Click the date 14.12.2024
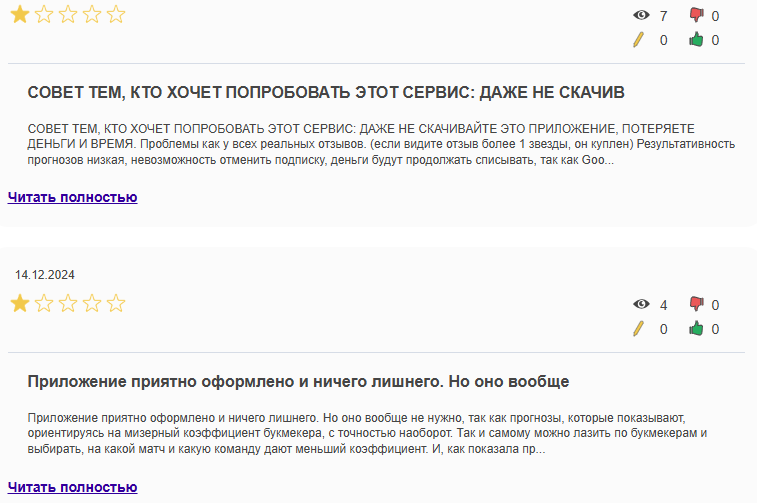757x503 pixels. [x=45, y=275]
